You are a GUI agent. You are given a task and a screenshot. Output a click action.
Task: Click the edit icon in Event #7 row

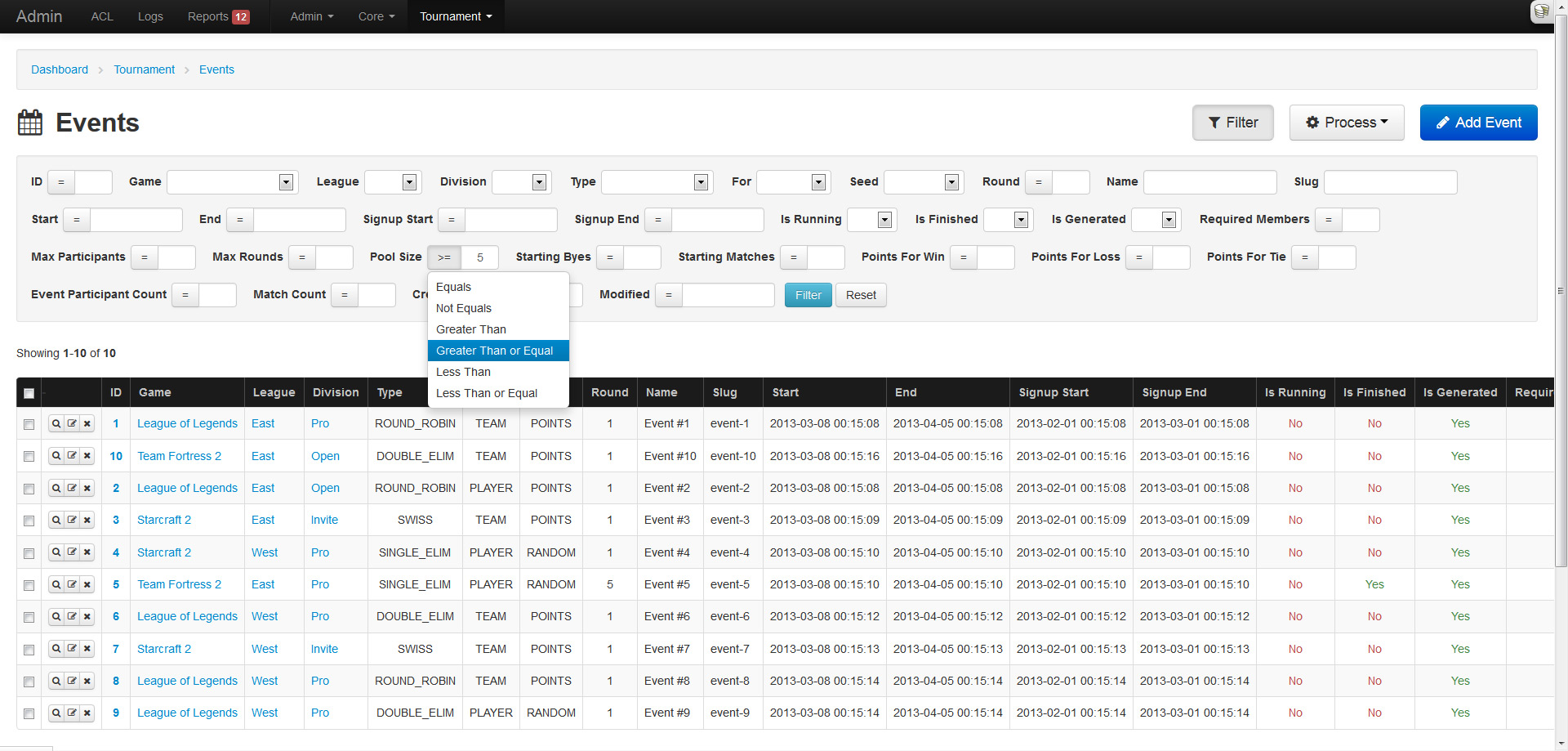tap(72, 649)
